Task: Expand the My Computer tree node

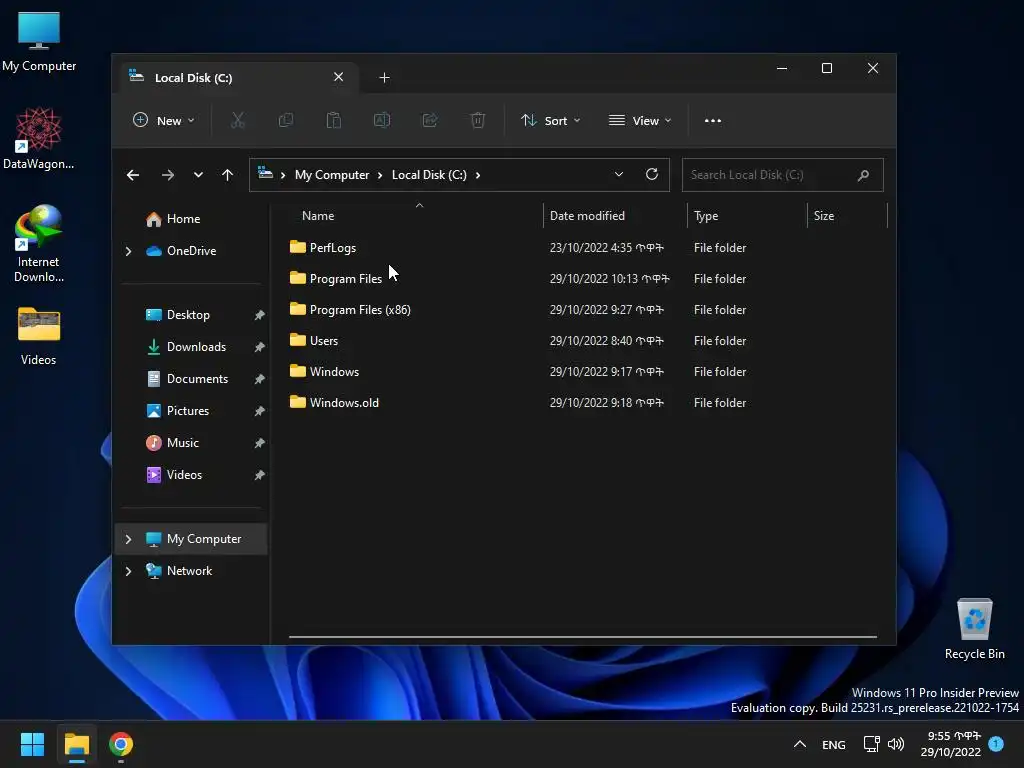Action: click(128, 539)
